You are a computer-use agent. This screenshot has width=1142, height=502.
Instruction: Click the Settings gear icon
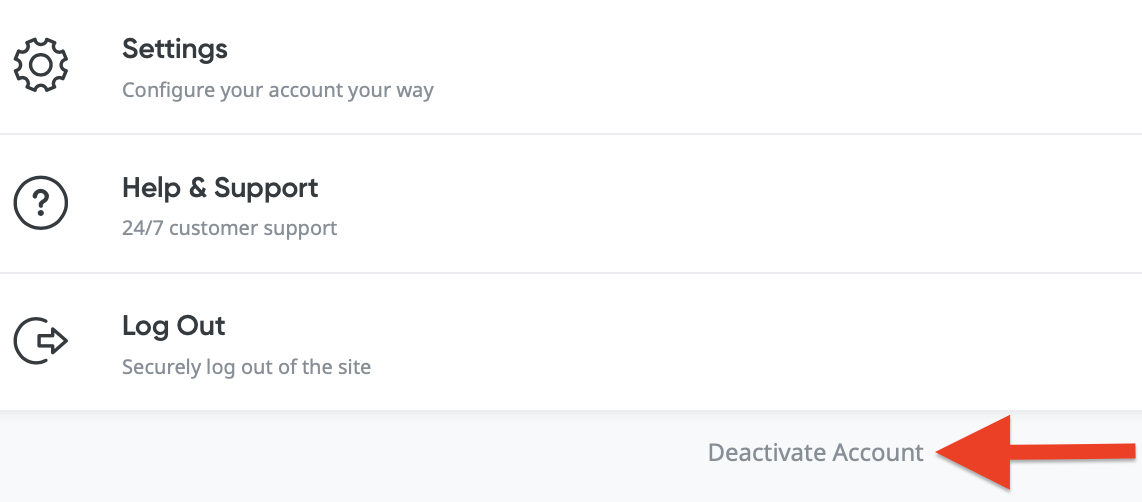click(40, 65)
